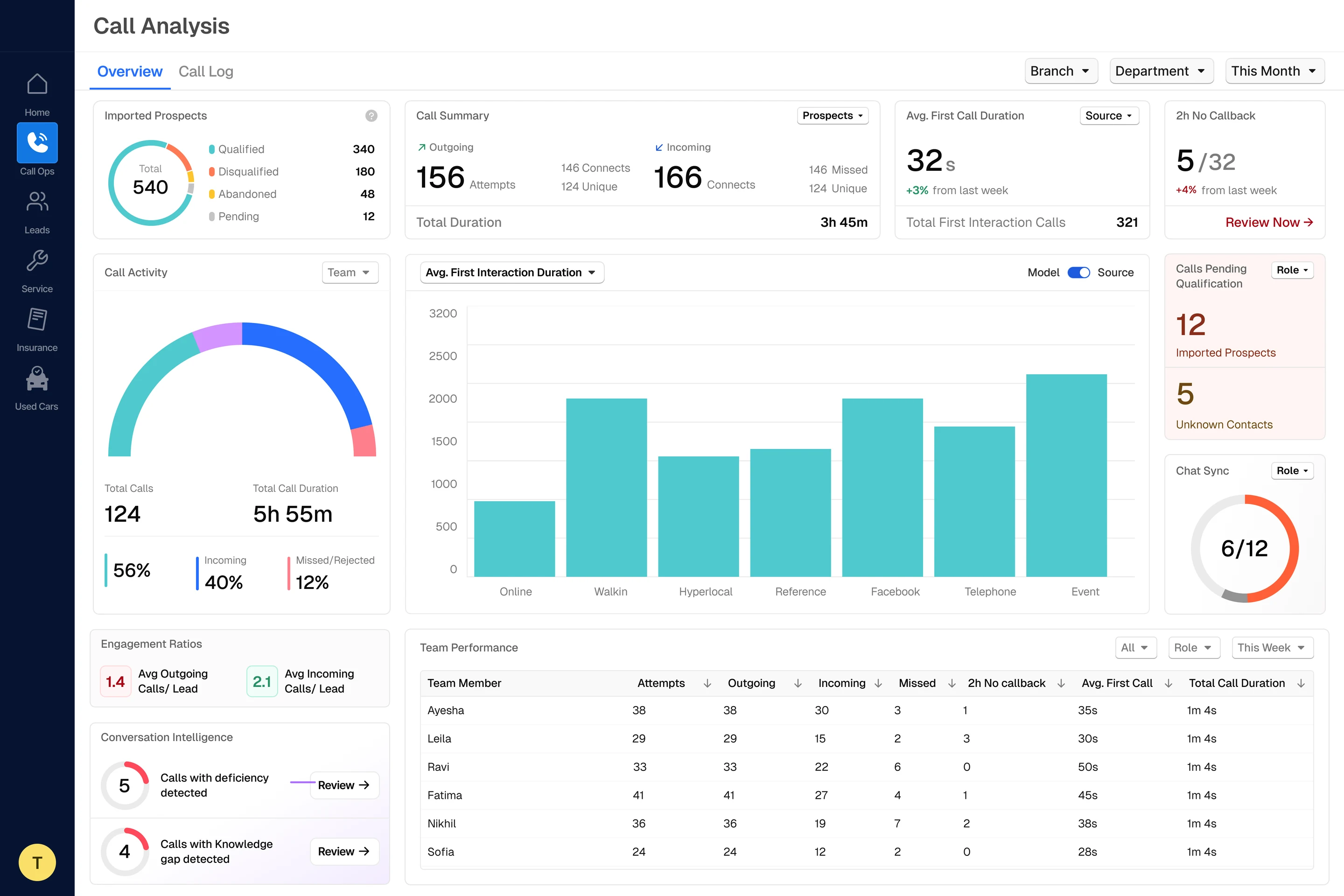Screen dimensions: 1344x896
Task: Click the Walkin bar in the chart
Action: click(x=606, y=487)
